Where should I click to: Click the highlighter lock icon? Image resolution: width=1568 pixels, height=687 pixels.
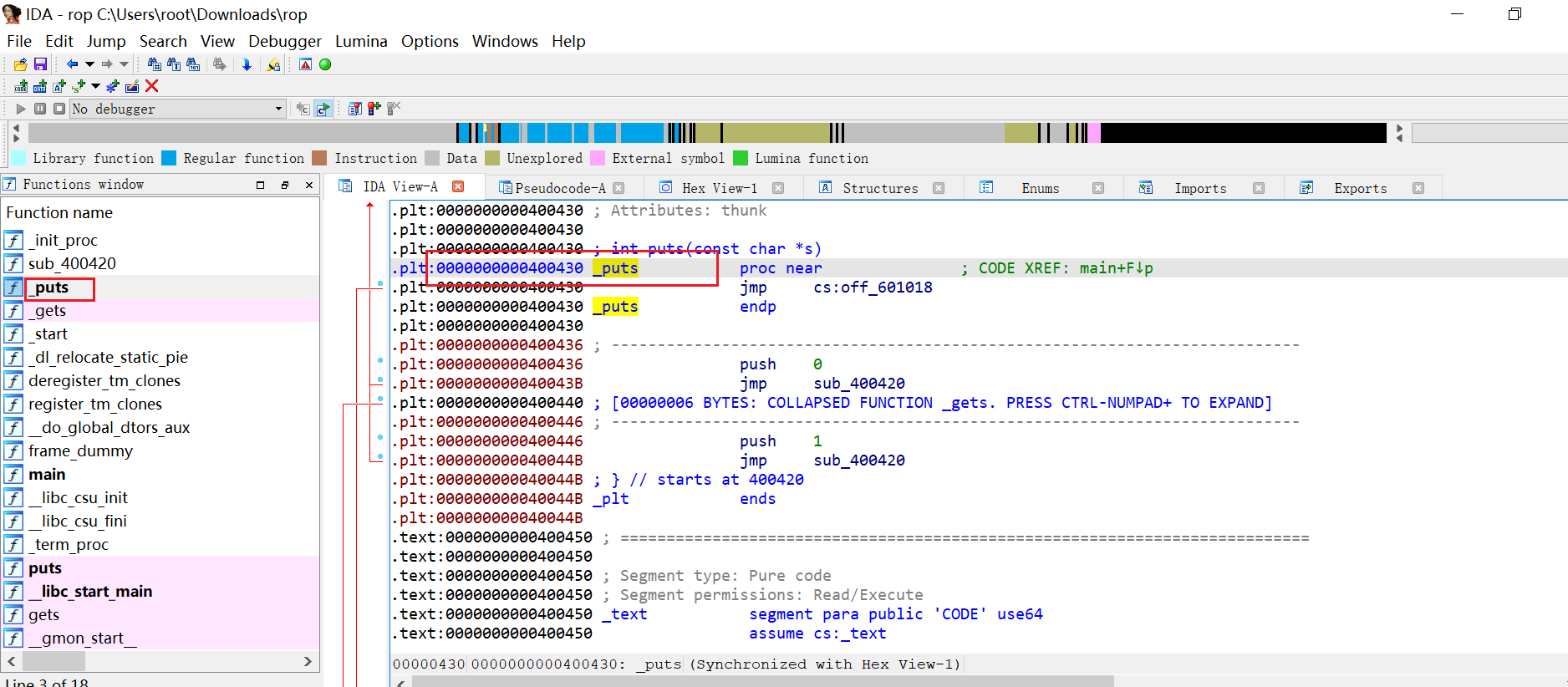tap(273, 64)
